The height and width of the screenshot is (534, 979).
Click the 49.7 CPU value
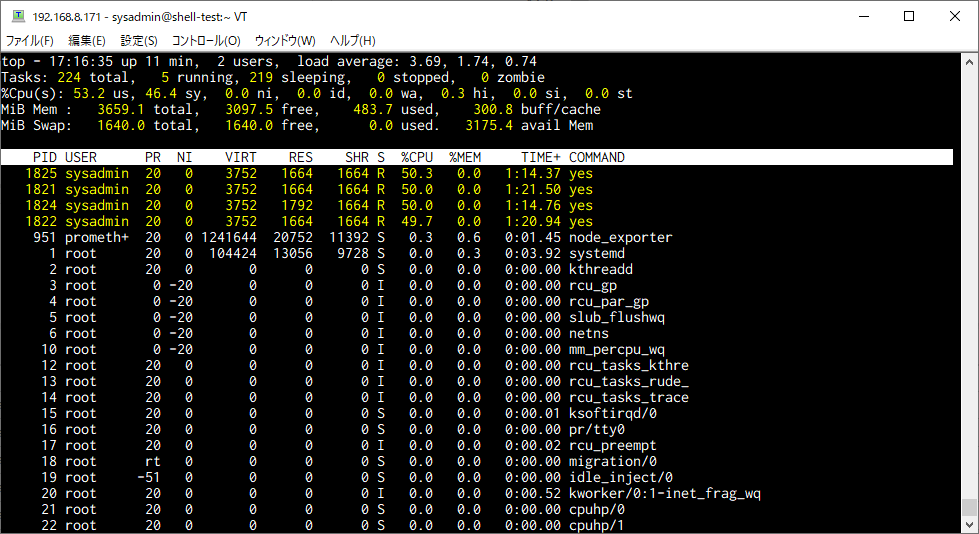point(417,222)
